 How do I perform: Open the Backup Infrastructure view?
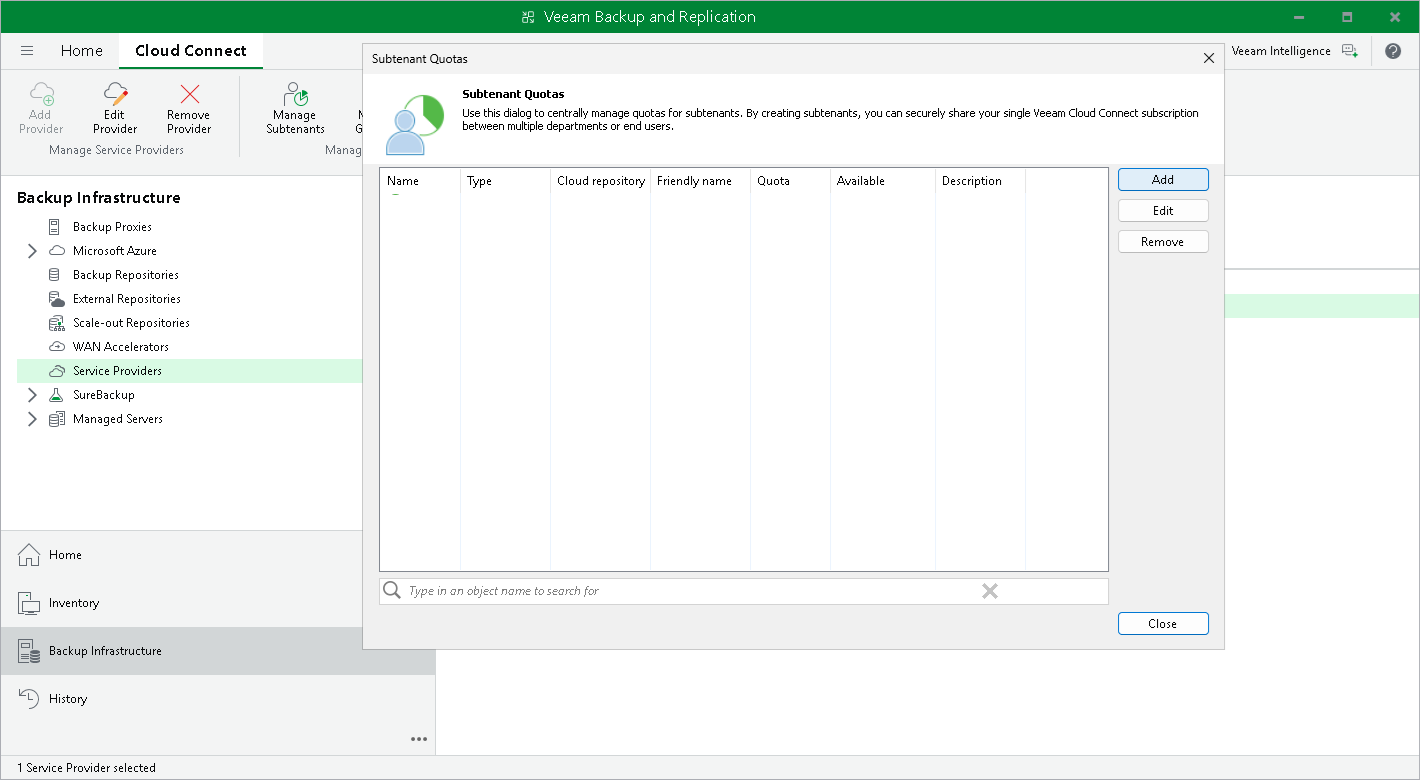218,651
